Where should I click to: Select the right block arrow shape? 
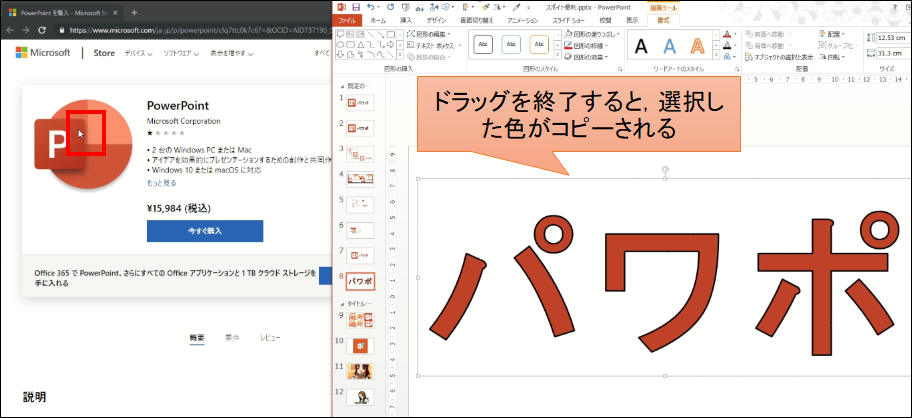click(x=390, y=45)
